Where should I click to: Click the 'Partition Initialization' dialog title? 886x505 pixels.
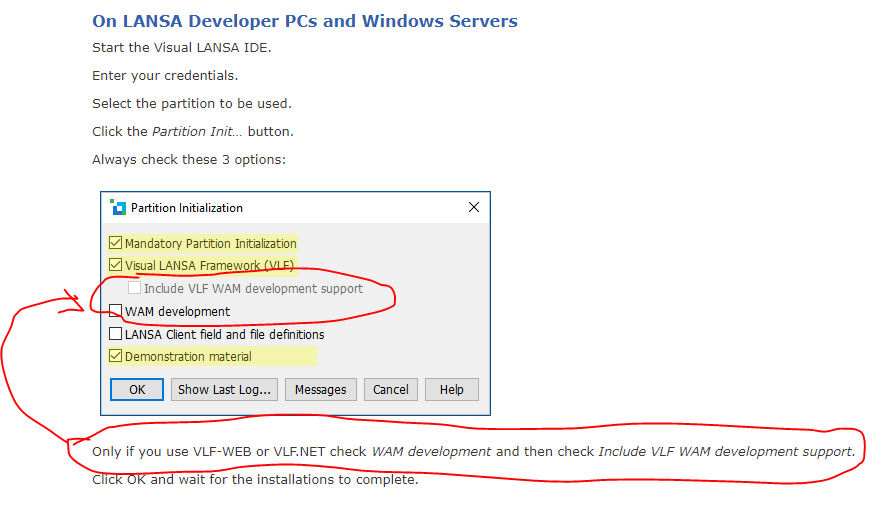click(x=187, y=208)
